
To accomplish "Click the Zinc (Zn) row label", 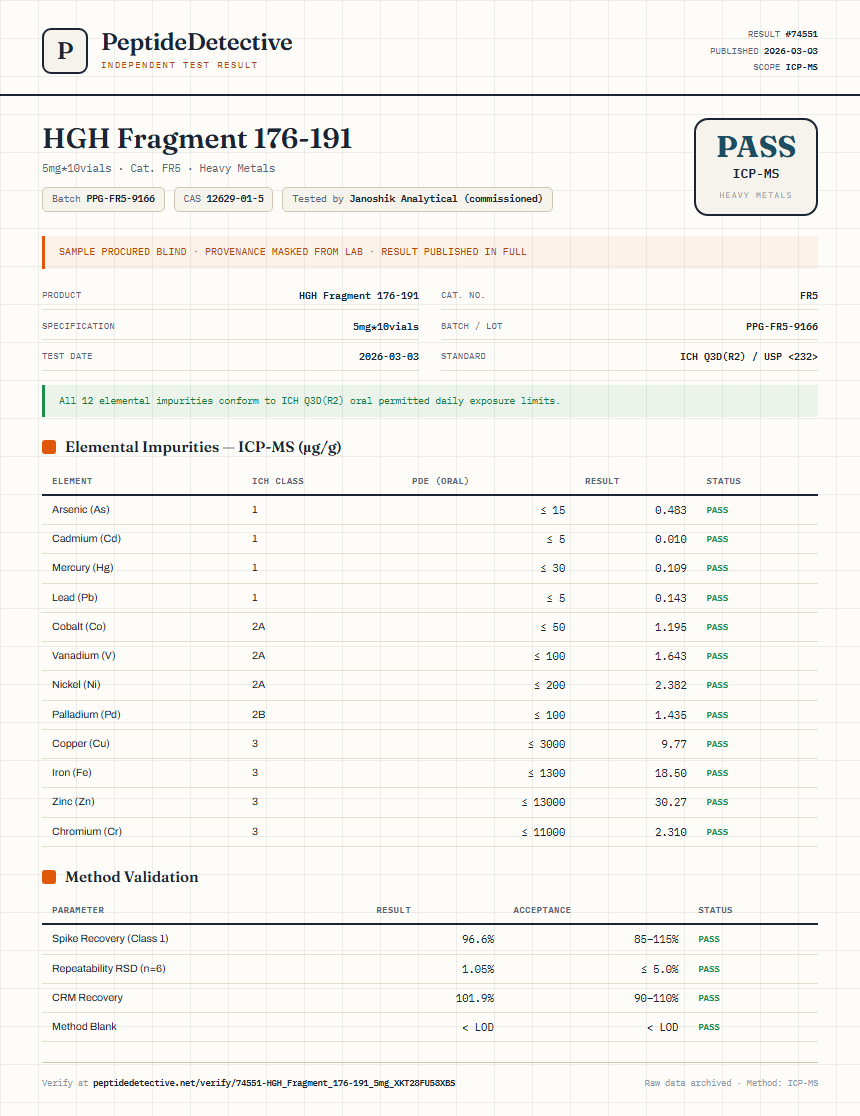I will pos(73,802).
